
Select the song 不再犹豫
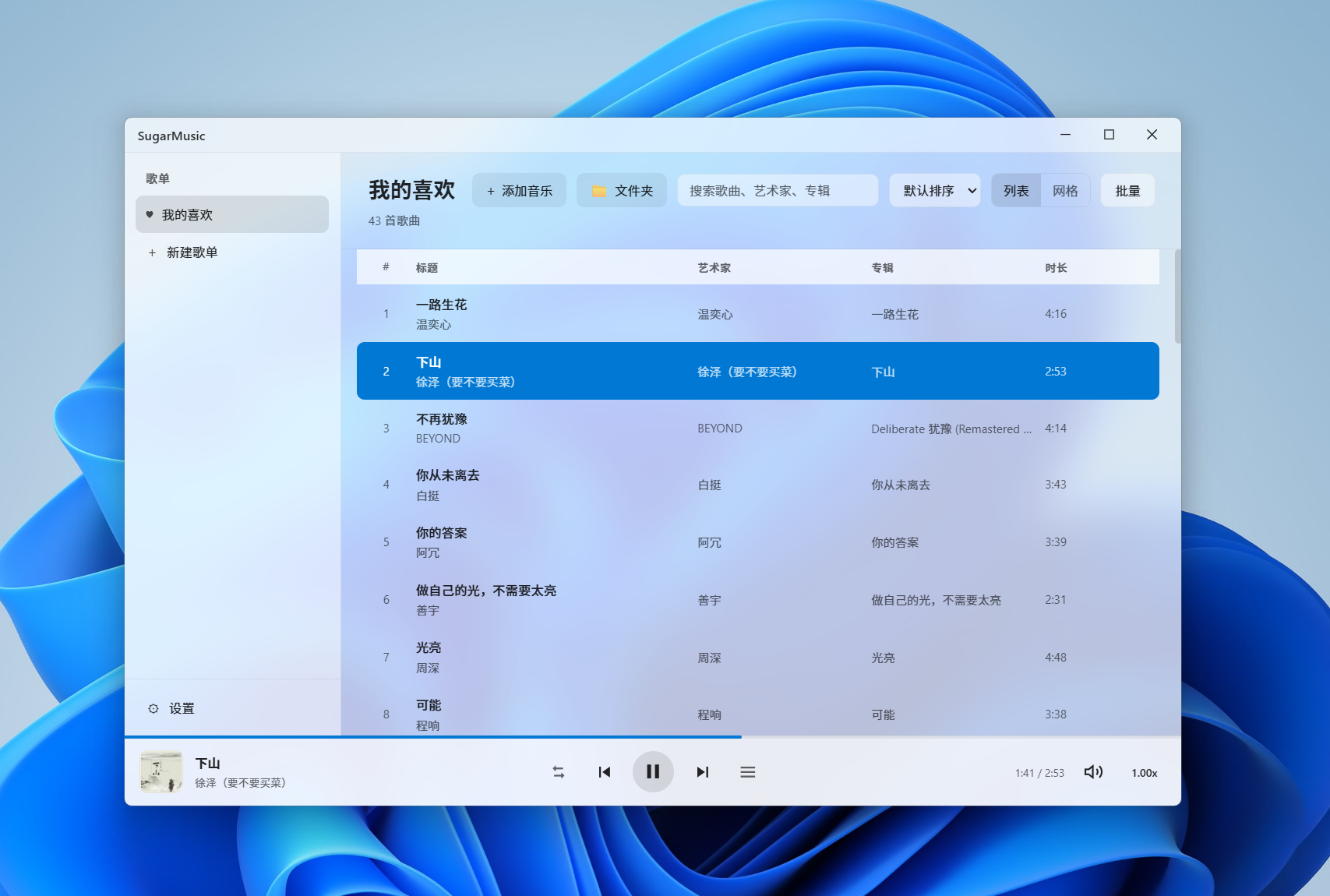point(758,429)
